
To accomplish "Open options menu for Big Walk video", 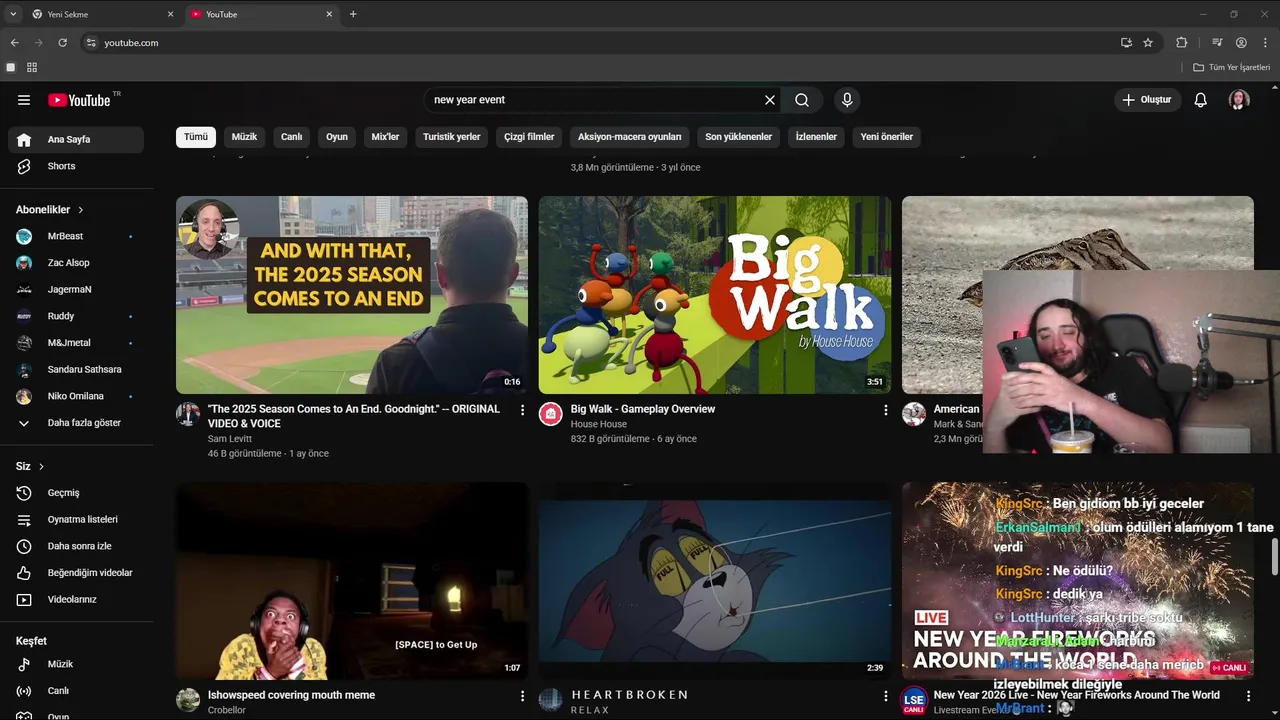I will pos(885,410).
